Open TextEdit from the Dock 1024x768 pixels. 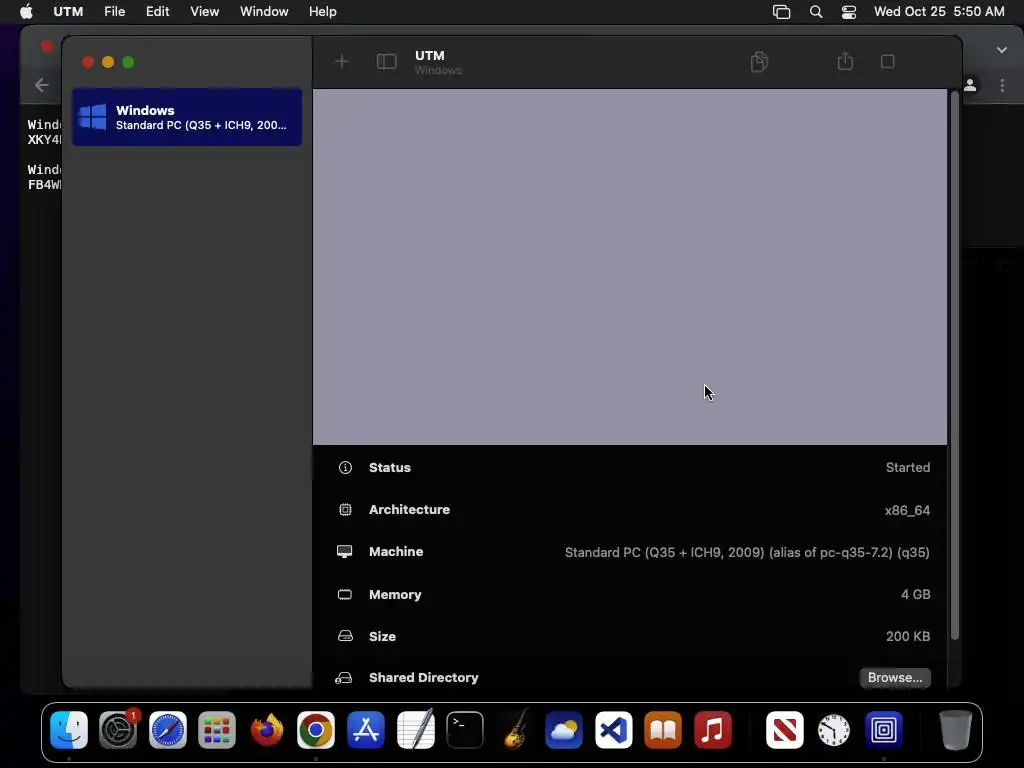tap(415, 730)
